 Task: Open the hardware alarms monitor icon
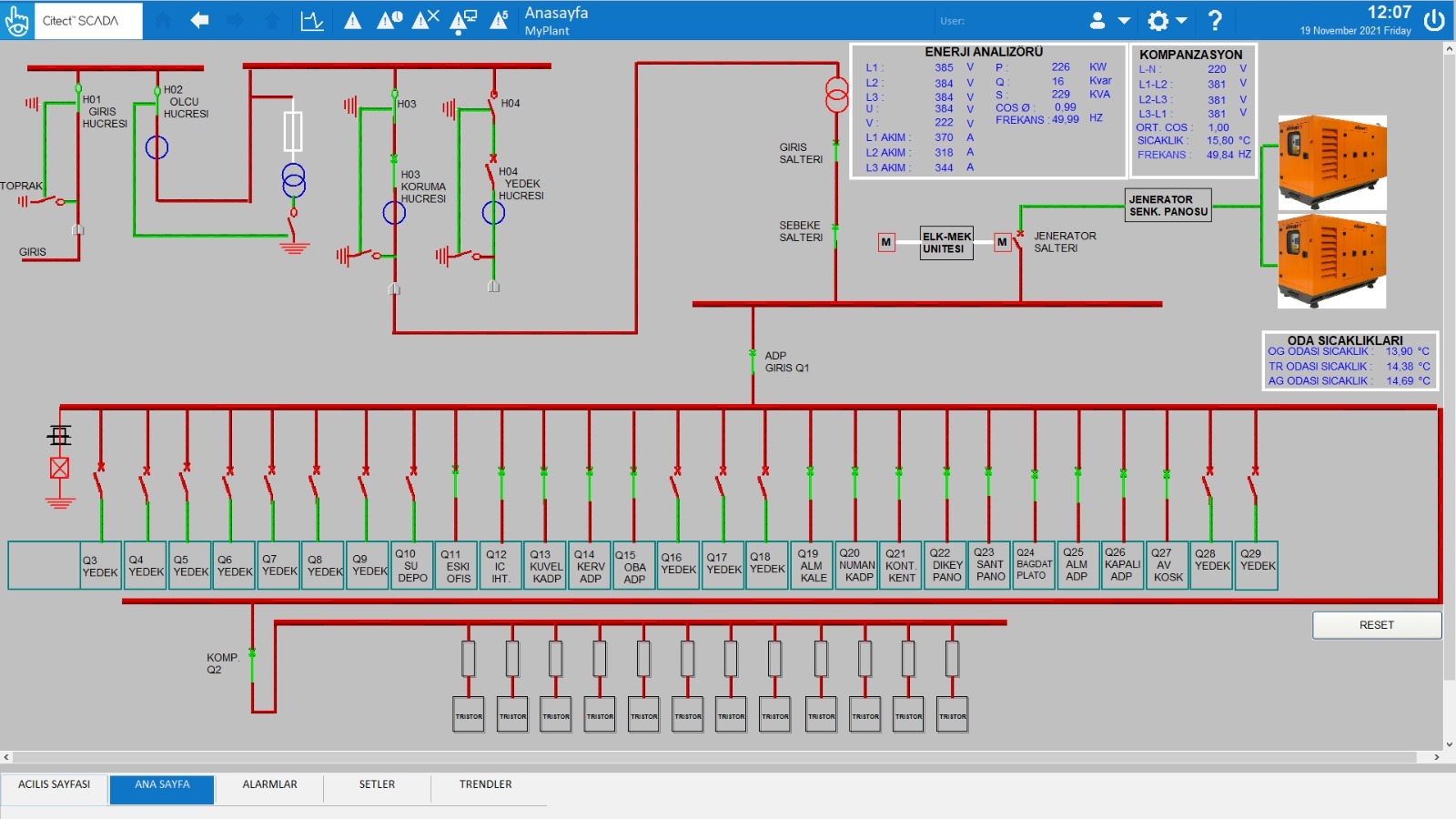click(x=462, y=20)
